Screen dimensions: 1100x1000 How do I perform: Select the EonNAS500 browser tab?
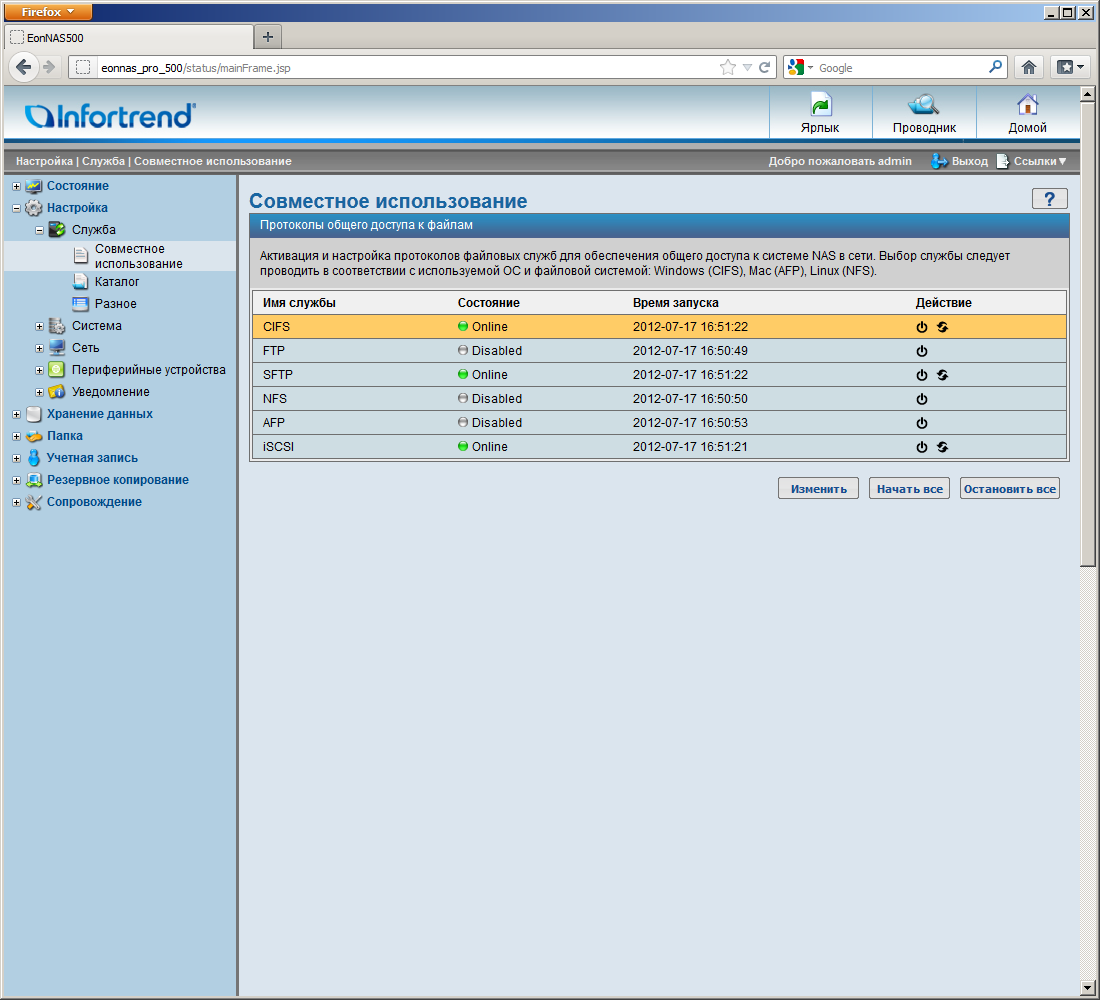click(129, 37)
